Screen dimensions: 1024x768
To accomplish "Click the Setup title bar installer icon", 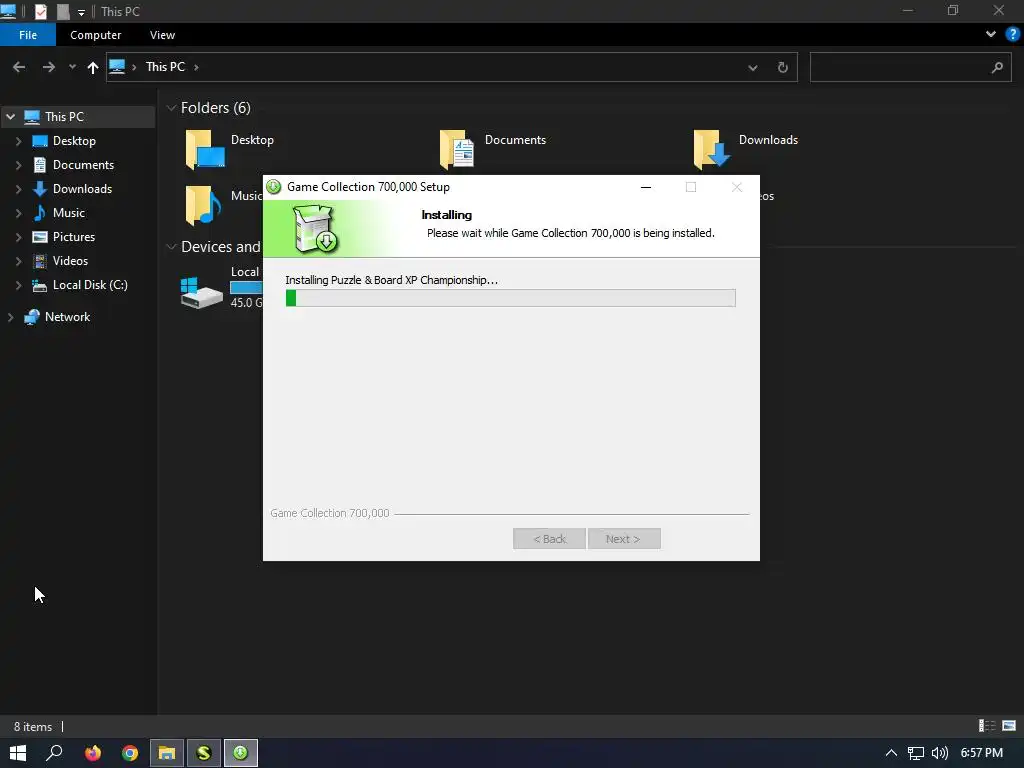I will 274,187.
